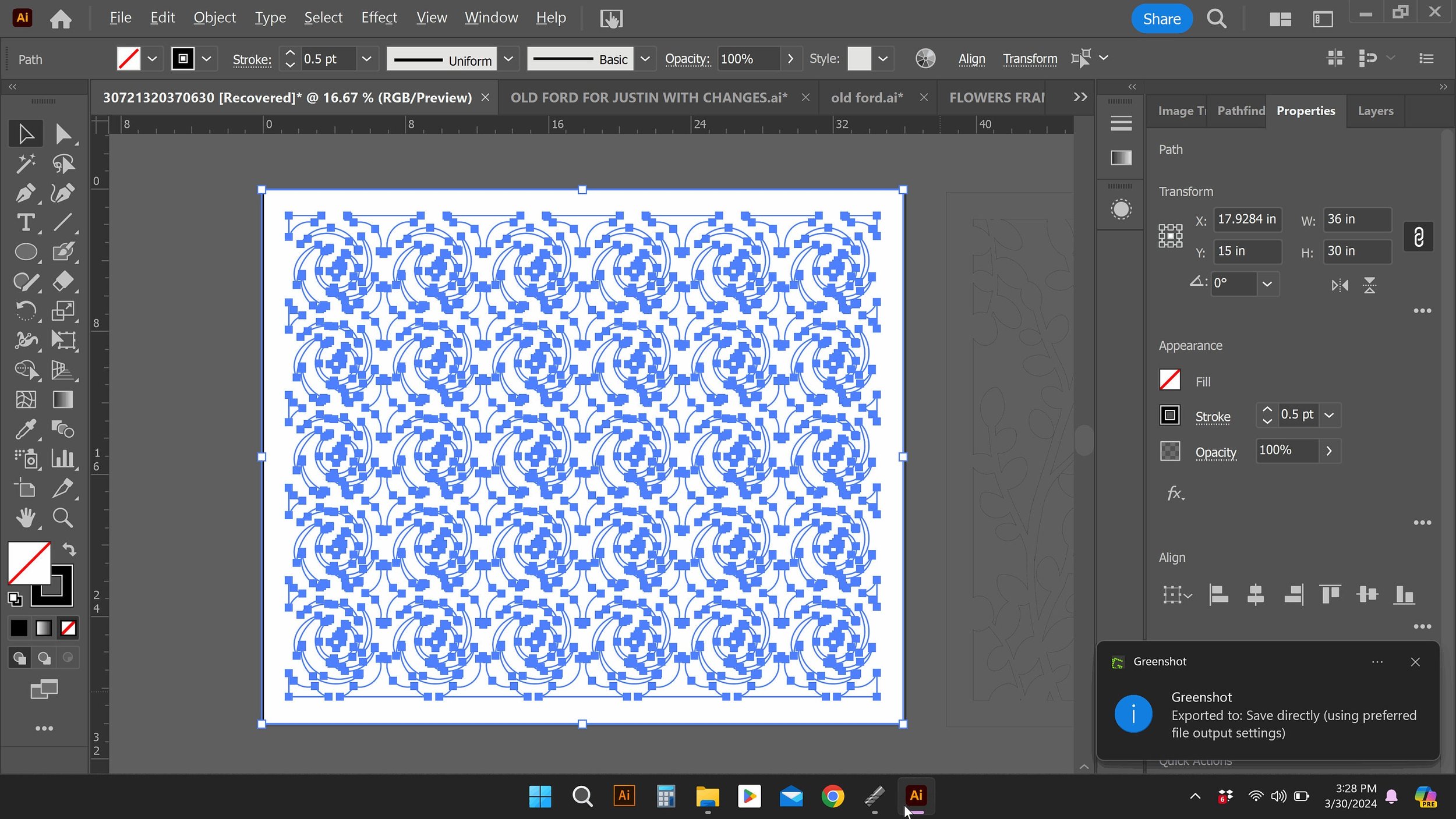Set None fill mode button
This screenshot has height=819, width=1456.
click(68, 629)
